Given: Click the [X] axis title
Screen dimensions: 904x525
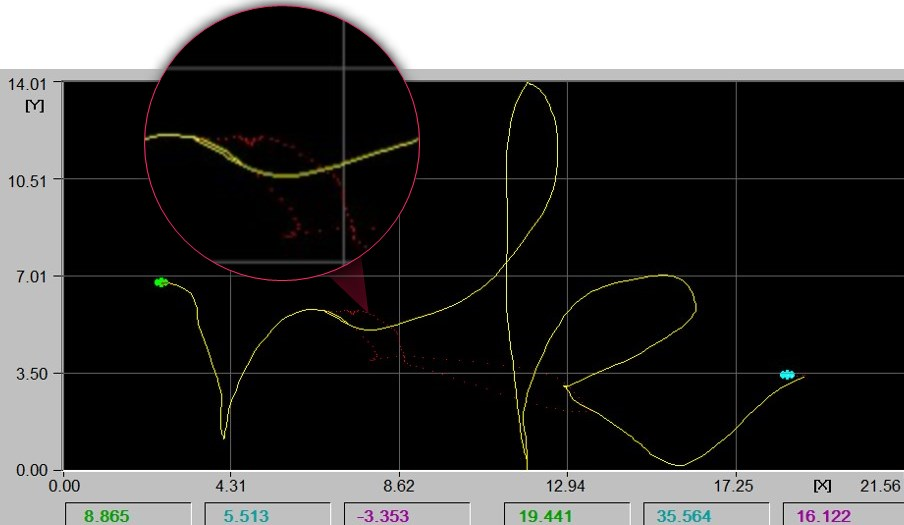Looking at the screenshot, I should tap(822, 486).
